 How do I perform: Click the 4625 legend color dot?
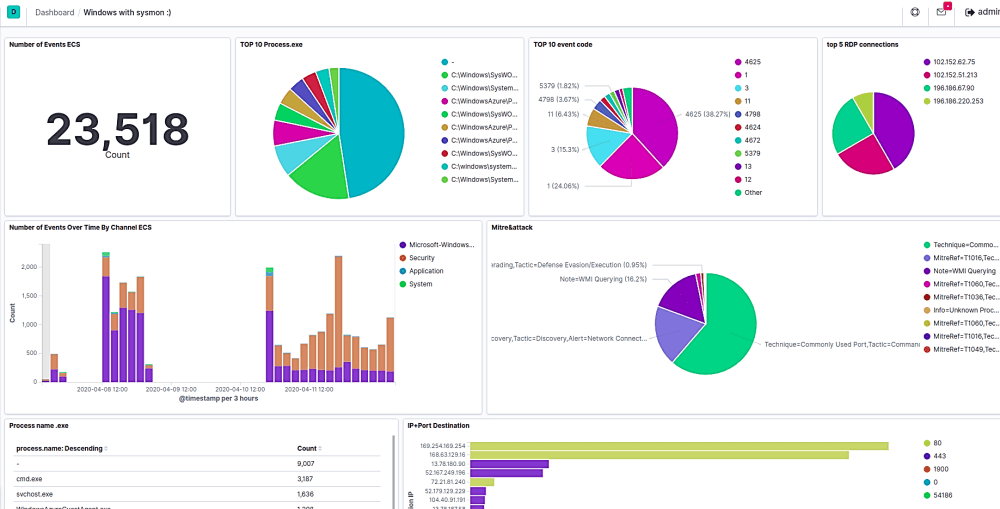click(x=737, y=61)
